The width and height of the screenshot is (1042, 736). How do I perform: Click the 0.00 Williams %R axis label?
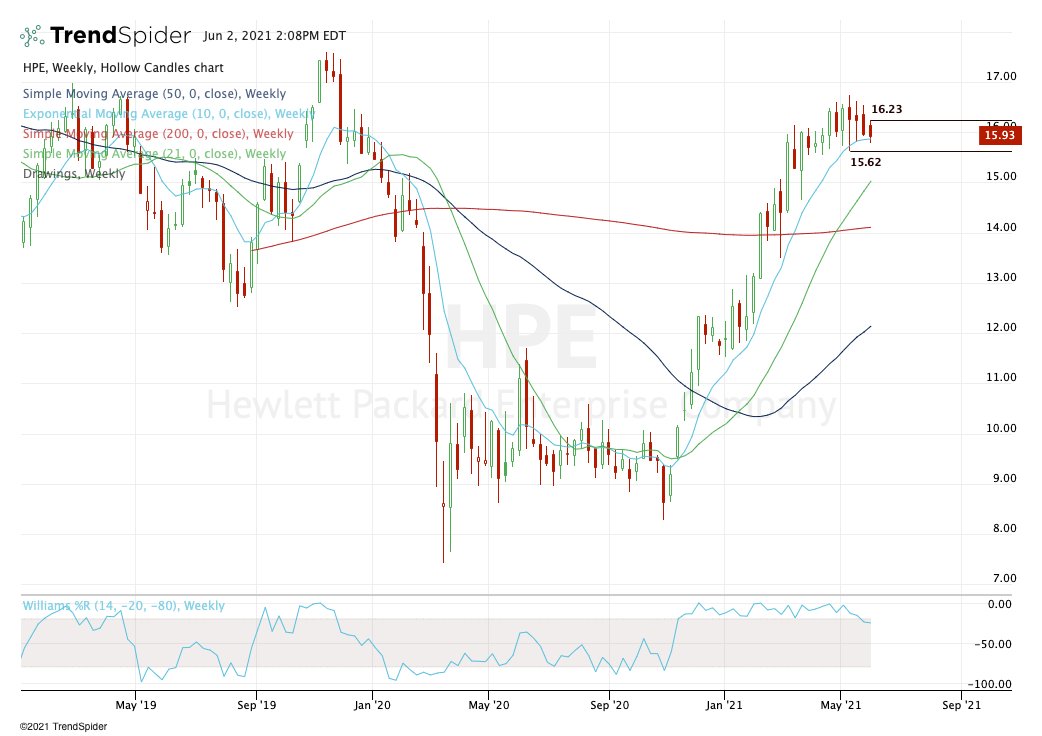(x=999, y=604)
